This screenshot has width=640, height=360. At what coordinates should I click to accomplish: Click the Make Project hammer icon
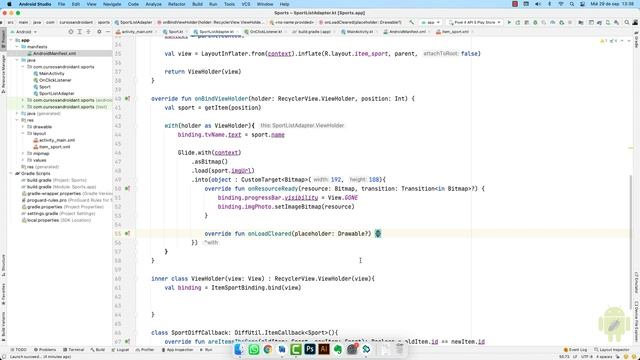(x=411, y=22)
